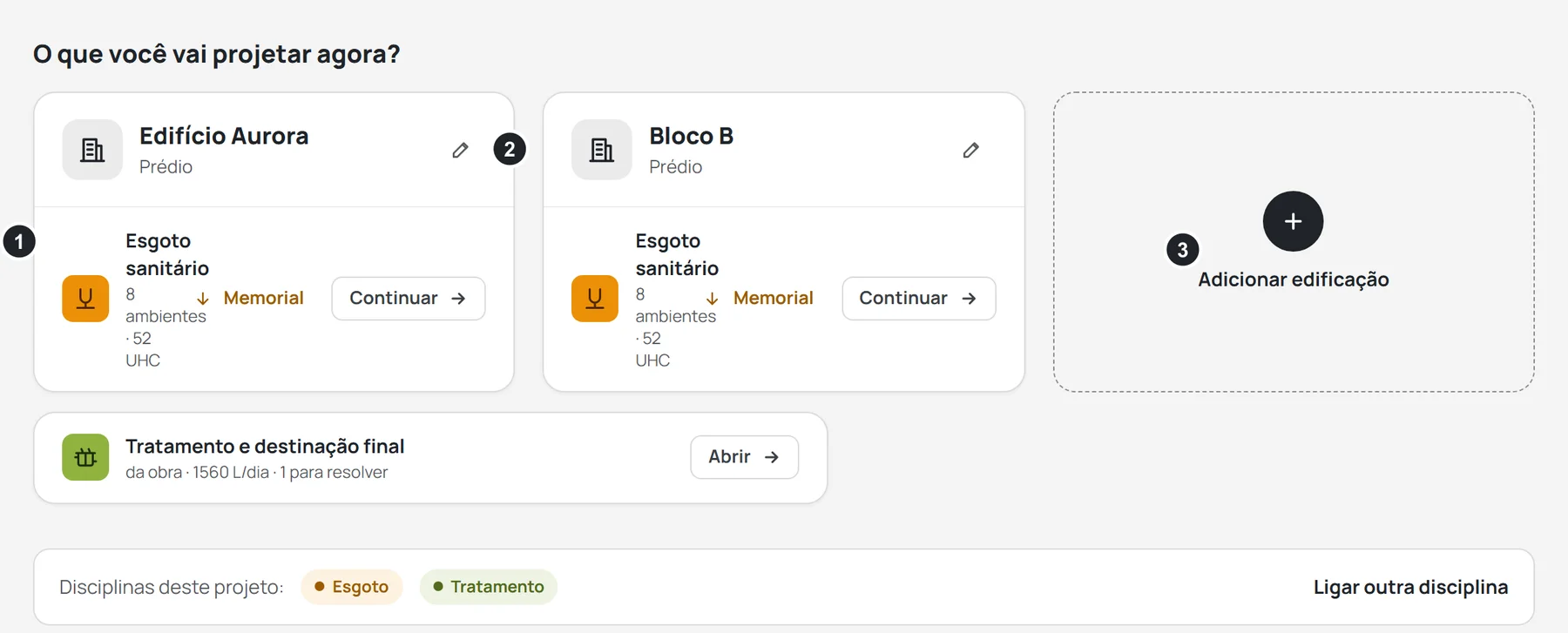Continue Esgoto sanitário in Bloco B

(x=918, y=299)
